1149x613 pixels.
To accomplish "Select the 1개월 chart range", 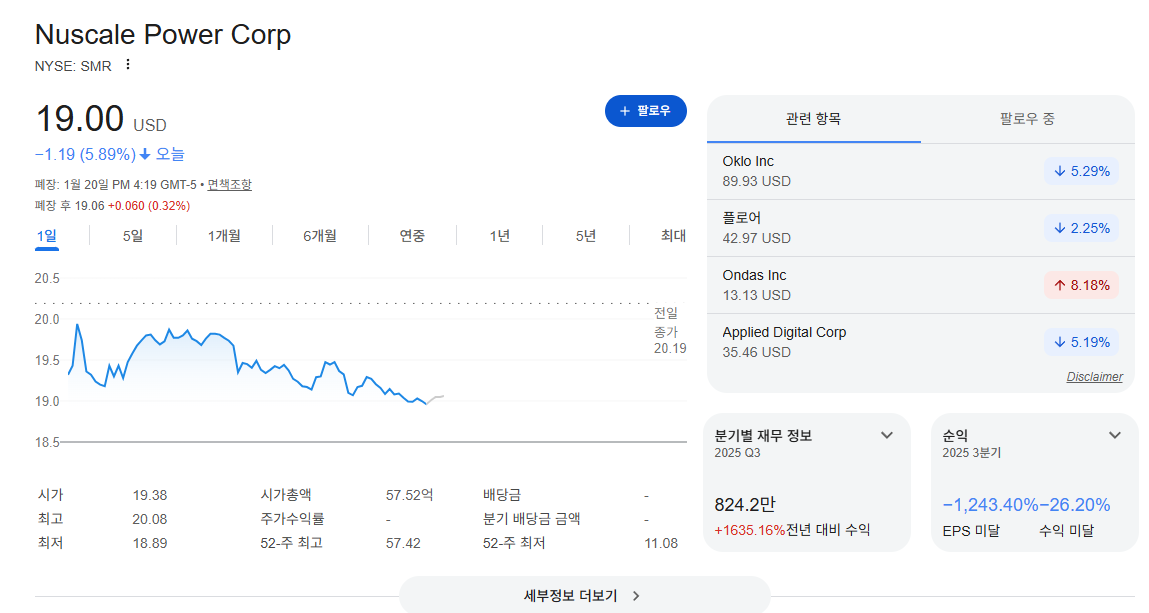I will [x=223, y=236].
